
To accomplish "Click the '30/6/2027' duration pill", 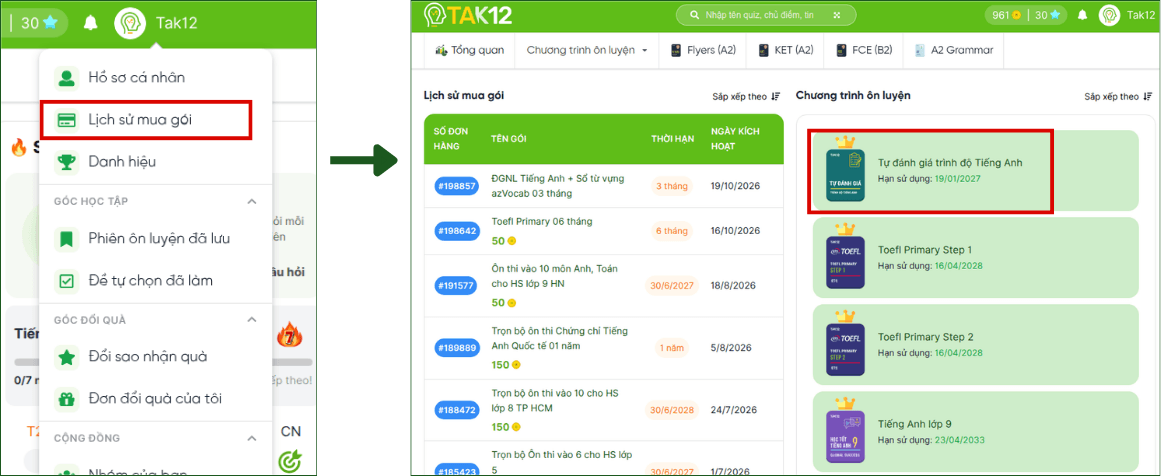I will coord(671,286).
